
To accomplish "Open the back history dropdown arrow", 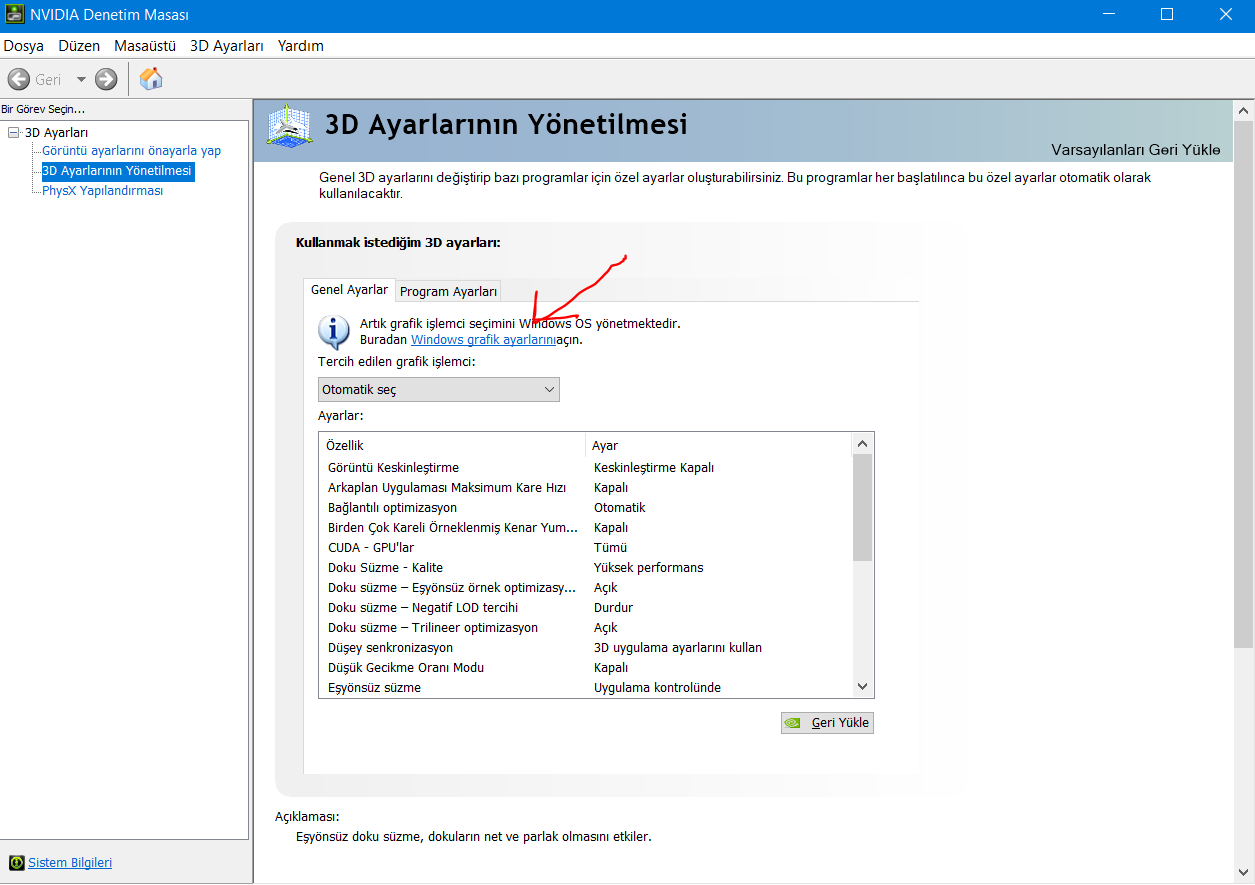I will 81,80.
